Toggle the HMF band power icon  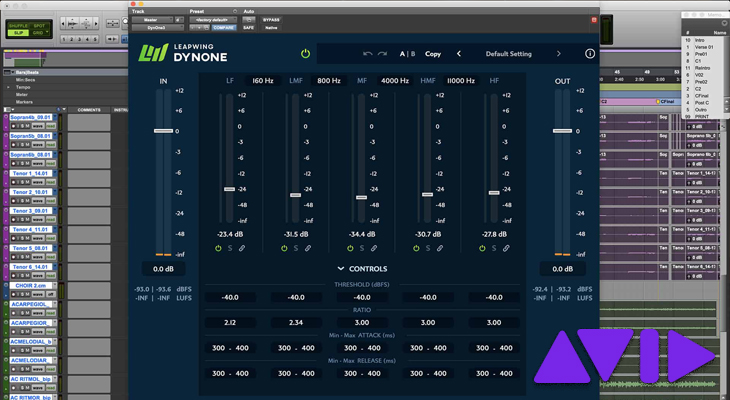(416, 248)
